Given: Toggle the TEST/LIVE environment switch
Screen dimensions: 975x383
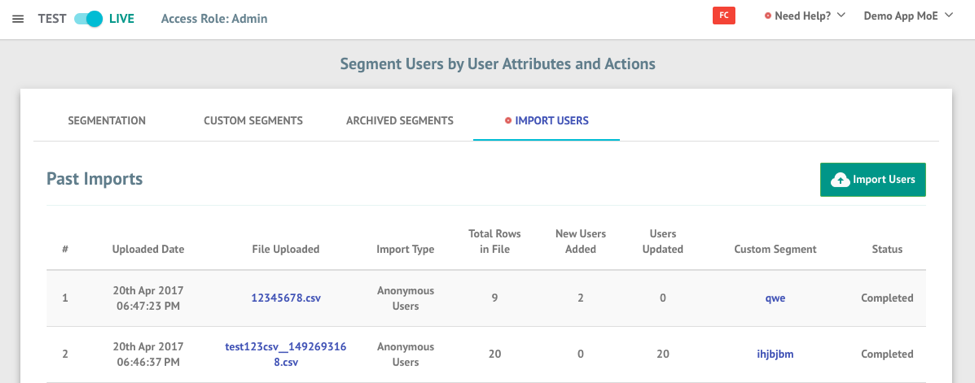Looking at the screenshot, I should click(88, 19).
